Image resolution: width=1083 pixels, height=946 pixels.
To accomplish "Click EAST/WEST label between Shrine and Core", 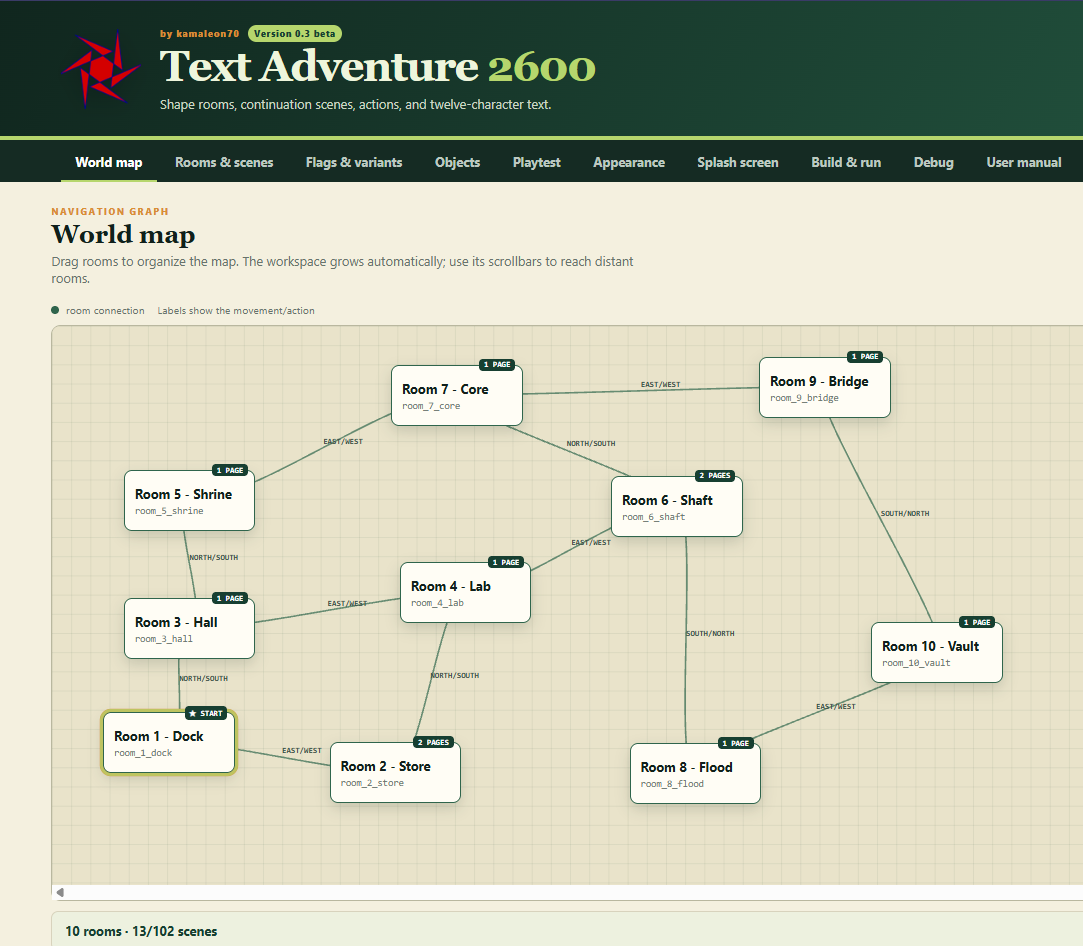I will 343,441.
